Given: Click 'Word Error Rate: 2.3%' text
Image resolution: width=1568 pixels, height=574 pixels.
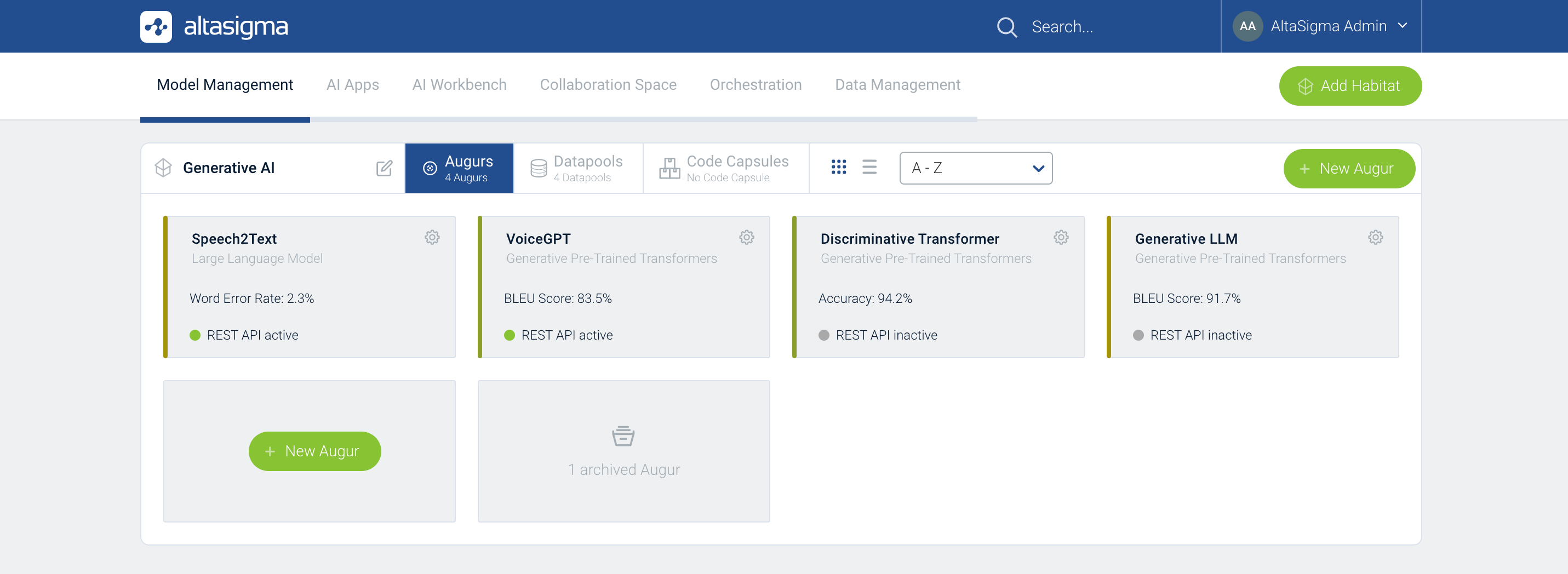Looking at the screenshot, I should (251, 299).
